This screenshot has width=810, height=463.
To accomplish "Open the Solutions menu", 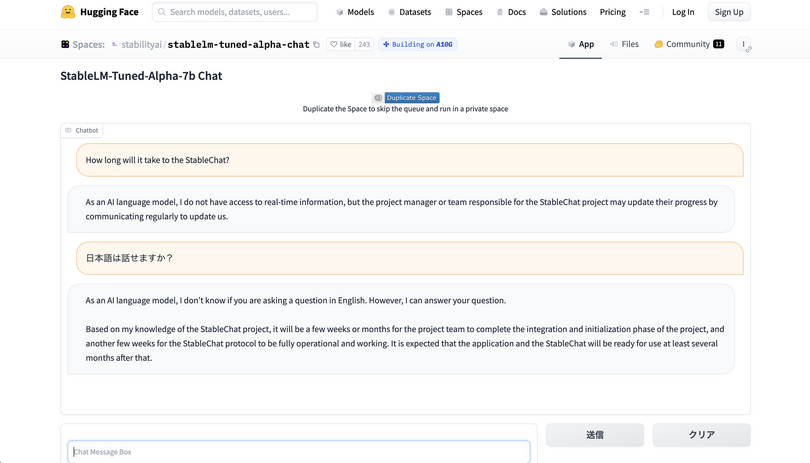I will (563, 12).
